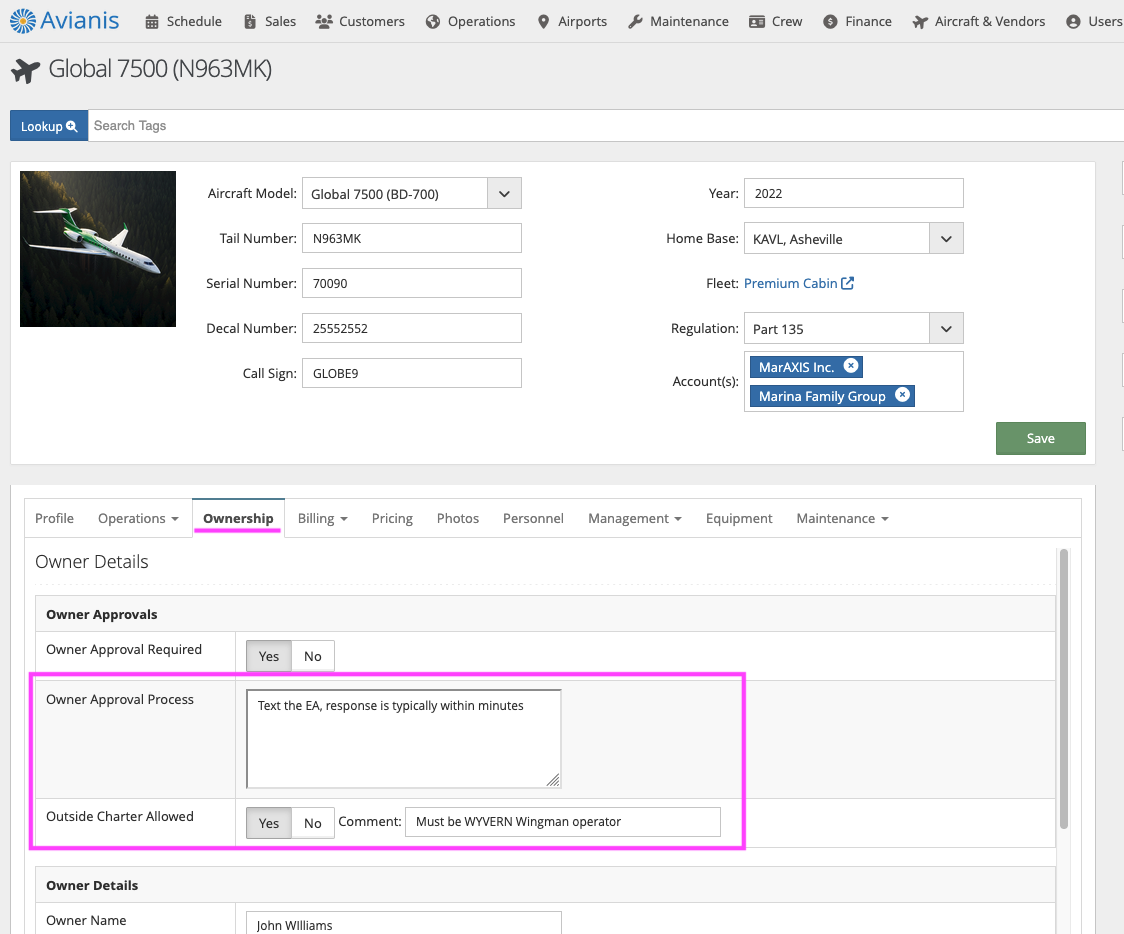Click the Operations globe icon
Screen dimensions: 1124x934
(433, 22)
